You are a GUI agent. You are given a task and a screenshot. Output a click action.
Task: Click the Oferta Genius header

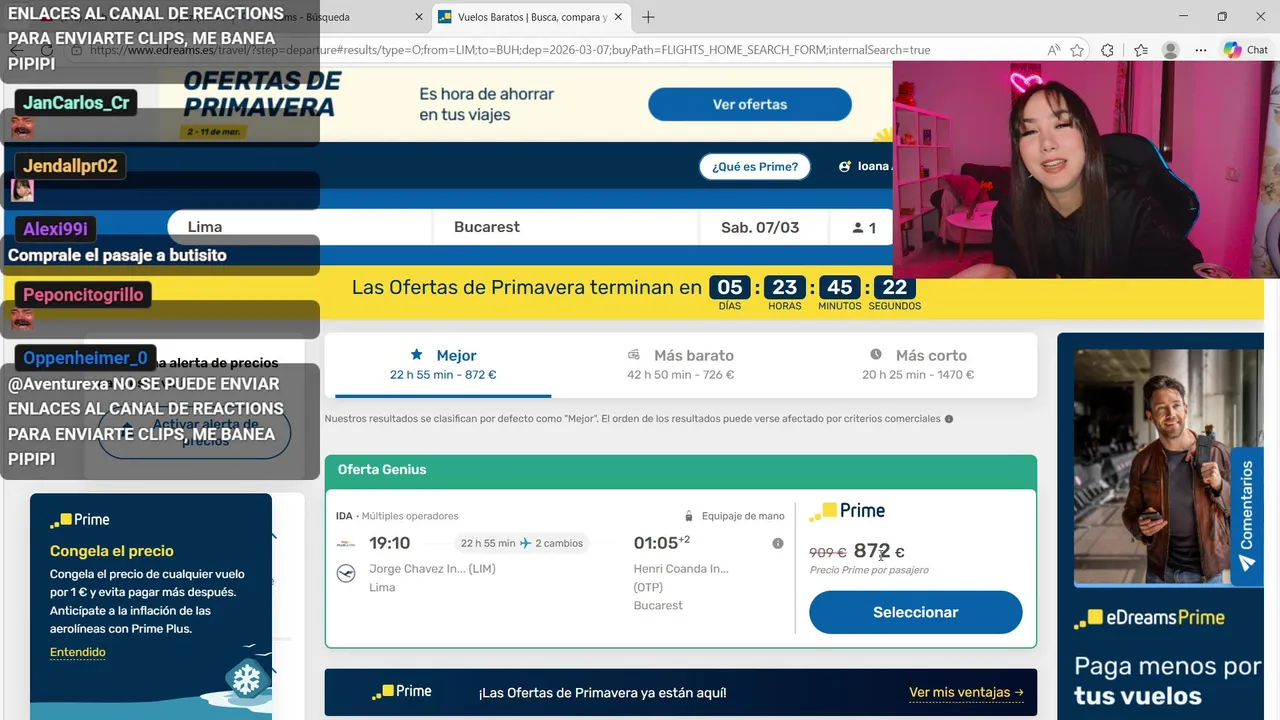click(681, 470)
